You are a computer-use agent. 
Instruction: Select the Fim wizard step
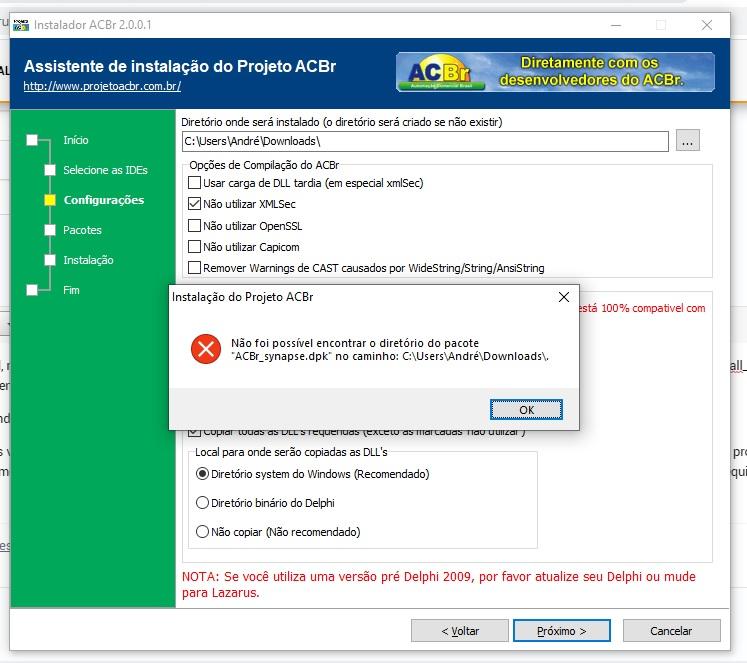71,290
